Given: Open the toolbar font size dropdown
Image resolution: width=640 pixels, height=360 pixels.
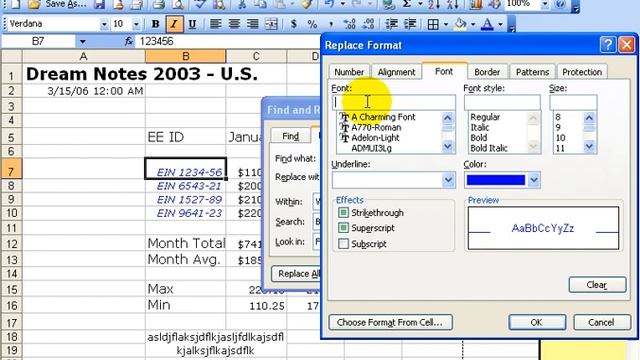Looking at the screenshot, I should point(136,24).
